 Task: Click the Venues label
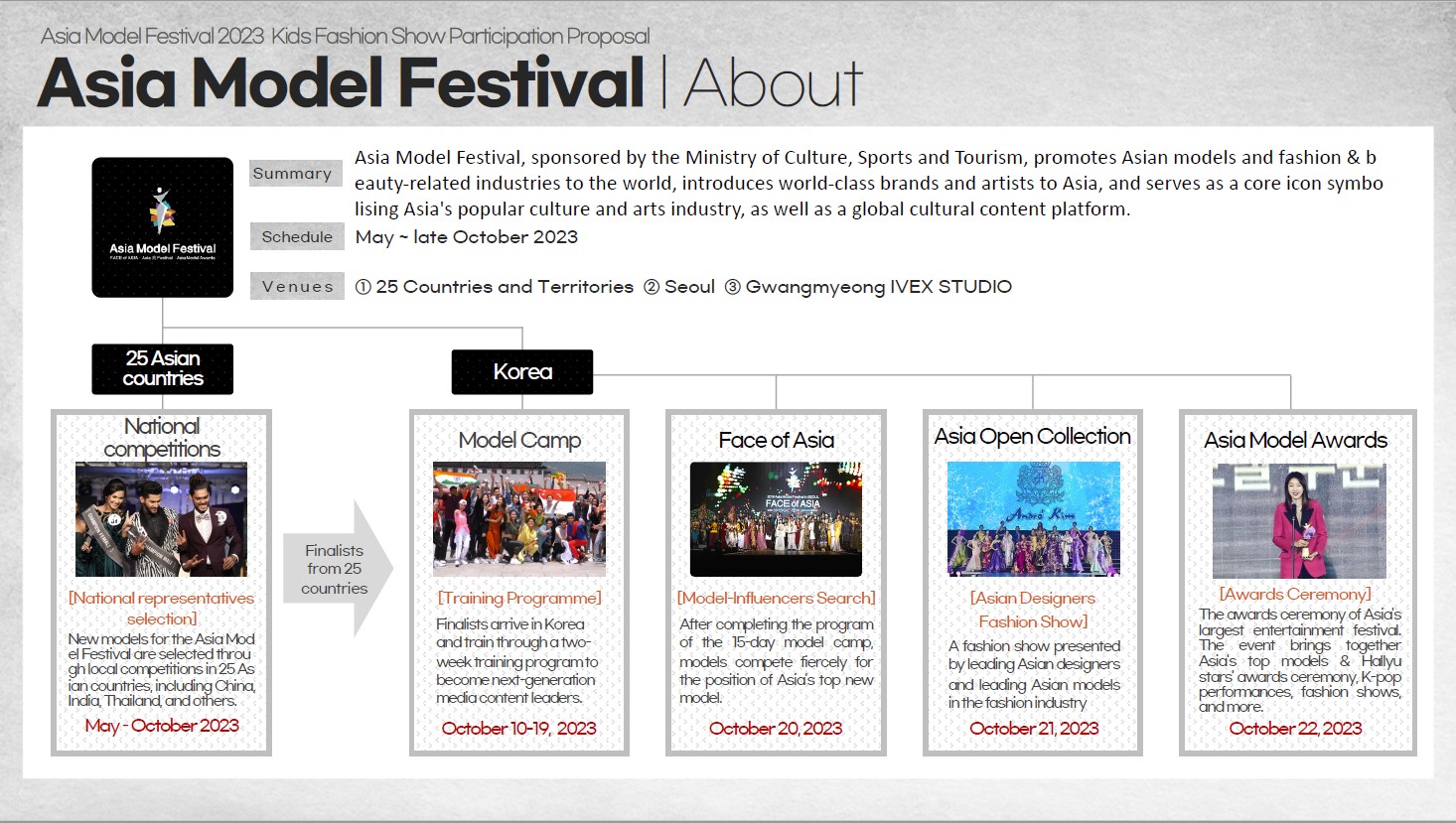click(x=297, y=287)
